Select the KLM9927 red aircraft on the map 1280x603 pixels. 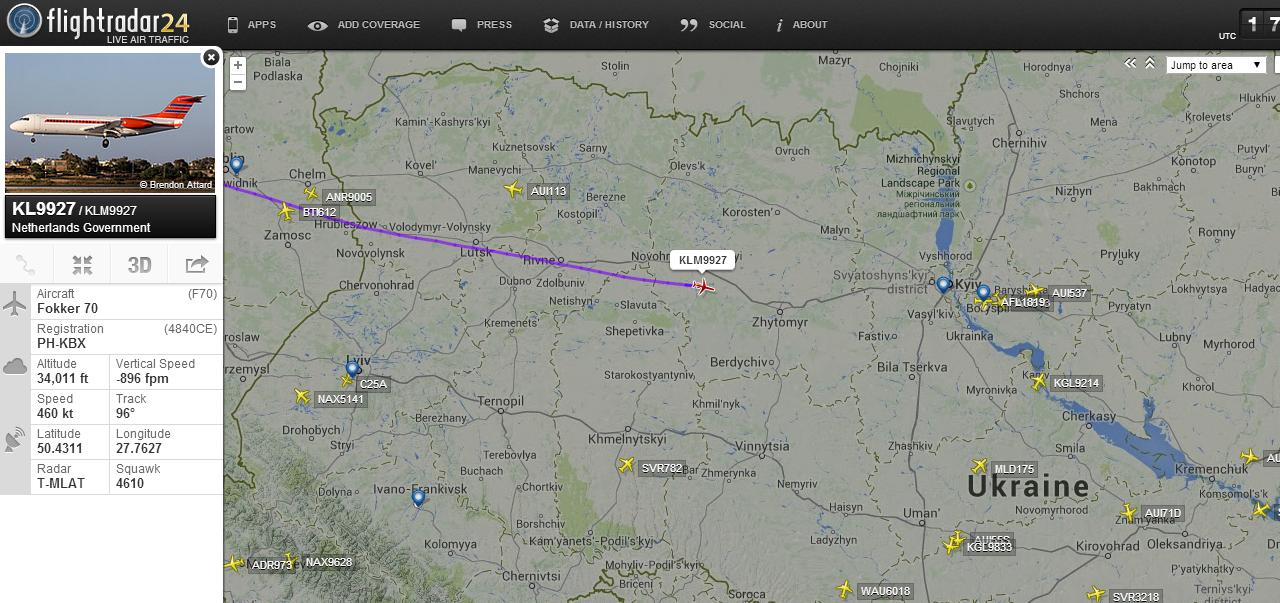pyautogui.click(x=704, y=287)
